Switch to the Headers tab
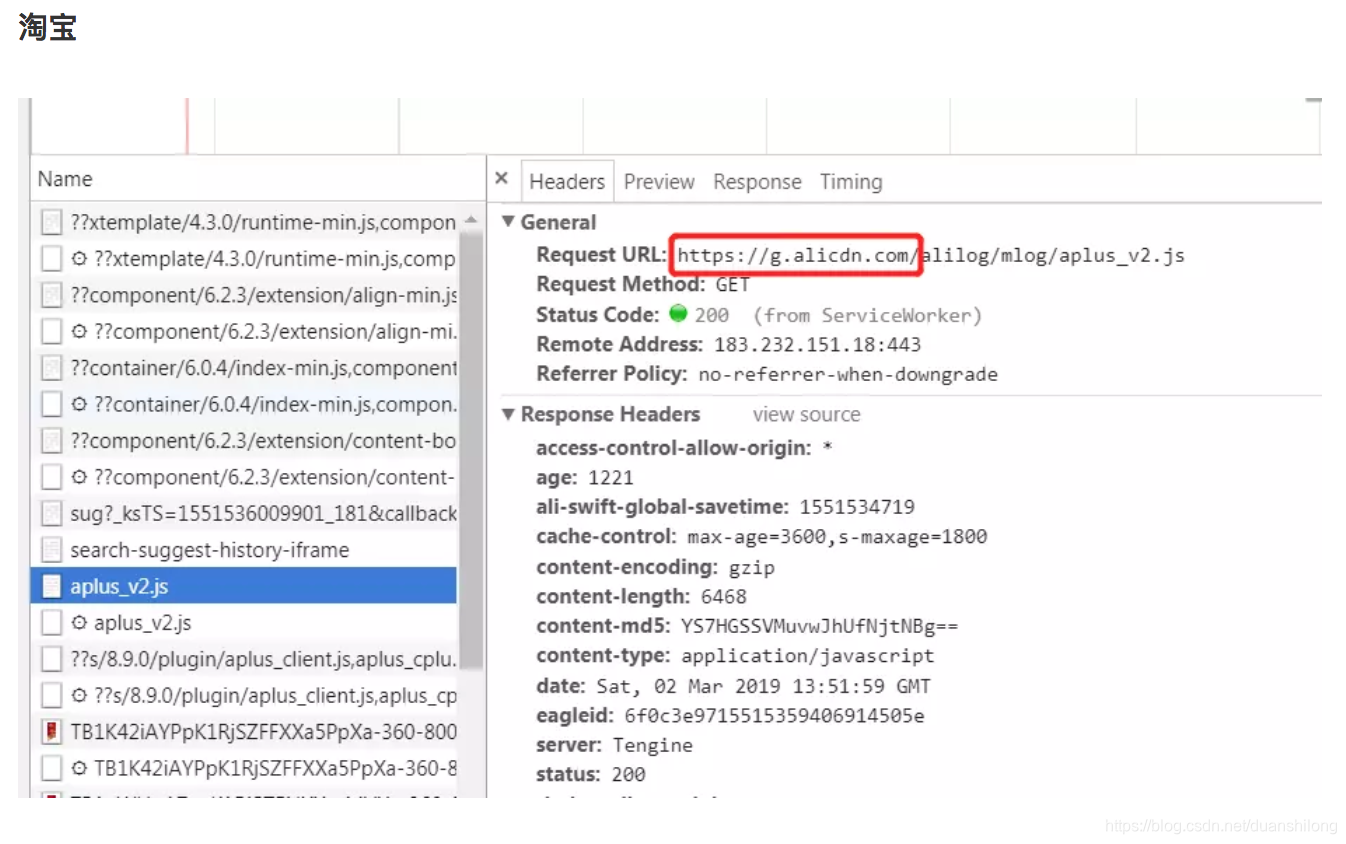 coord(567,182)
